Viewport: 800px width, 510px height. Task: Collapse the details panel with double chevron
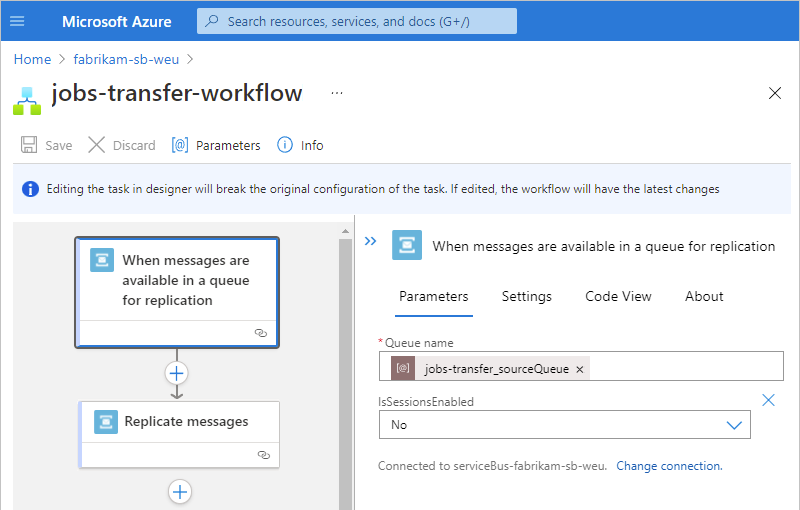pyautogui.click(x=370, y=241)
